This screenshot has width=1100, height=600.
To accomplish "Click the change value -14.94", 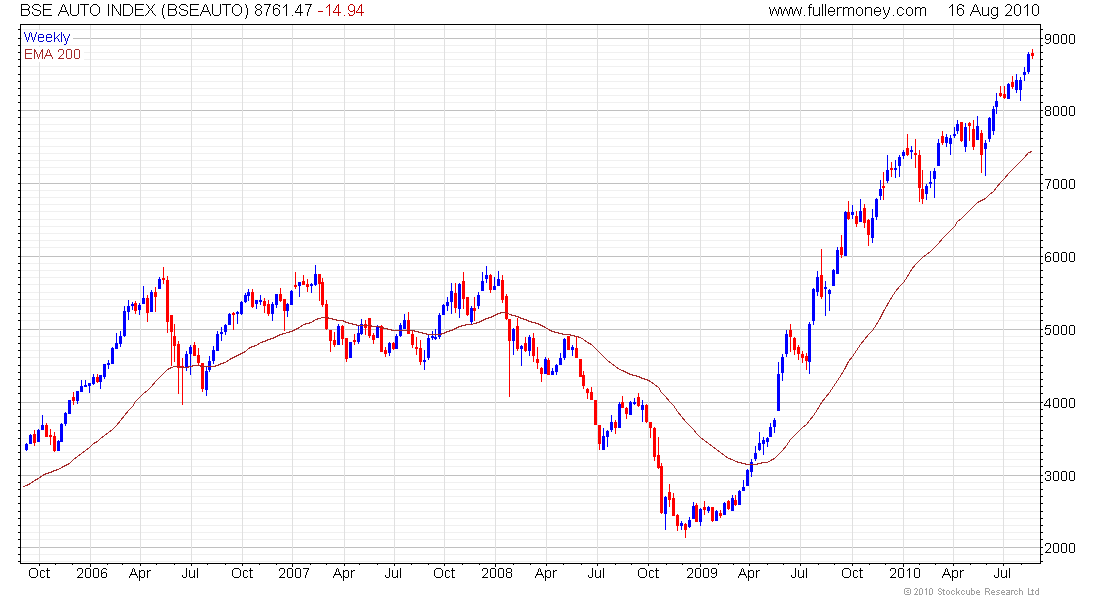I will pyautogui.click(x=341, y=11).
